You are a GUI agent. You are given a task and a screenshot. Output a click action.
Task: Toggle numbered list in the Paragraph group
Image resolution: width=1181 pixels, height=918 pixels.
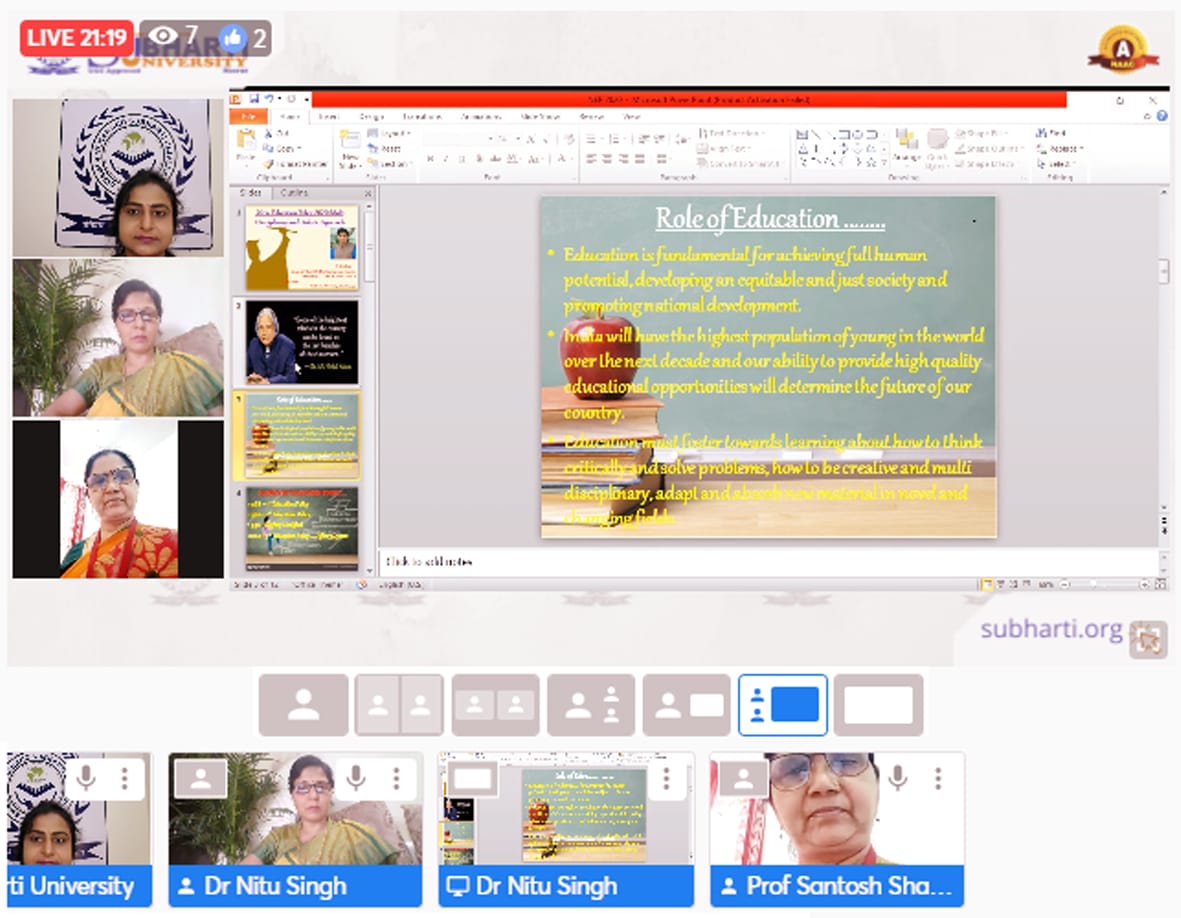coord(614,139)
